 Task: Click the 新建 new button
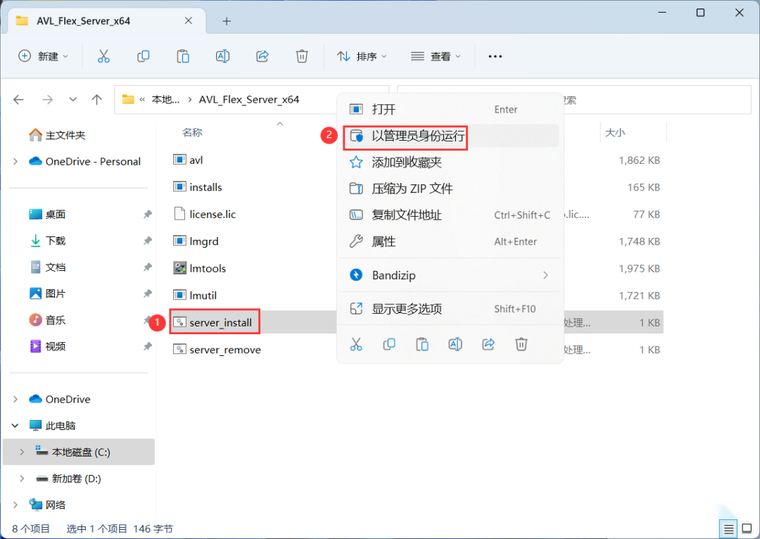pos(43,56)
